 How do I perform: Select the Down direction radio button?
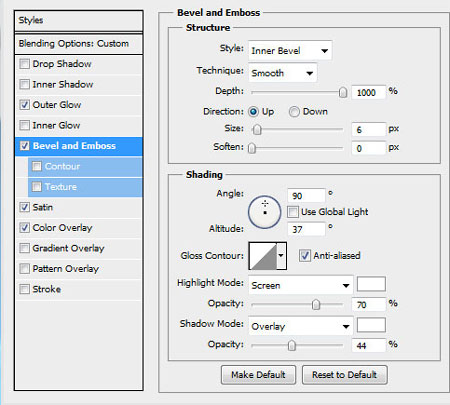coord(294,112)
